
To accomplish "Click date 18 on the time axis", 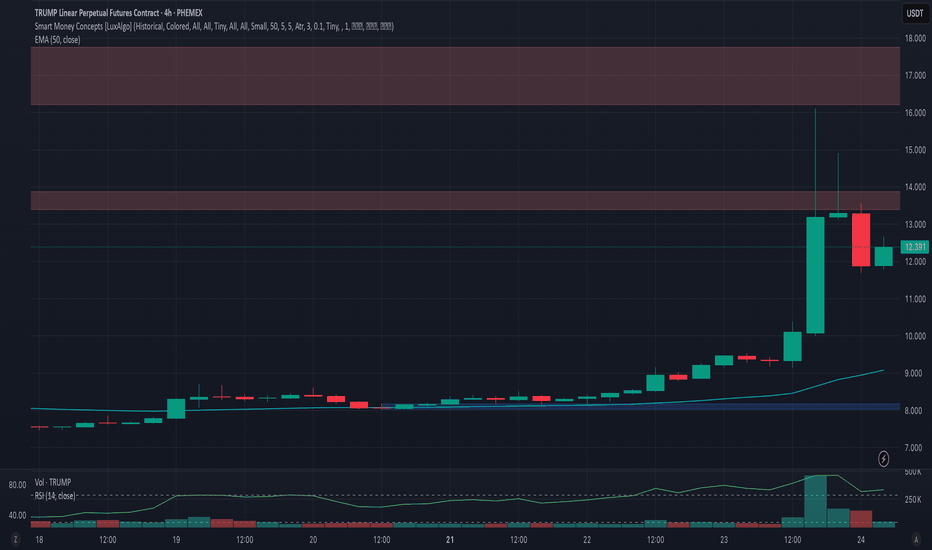I will (x=39, y=540).
